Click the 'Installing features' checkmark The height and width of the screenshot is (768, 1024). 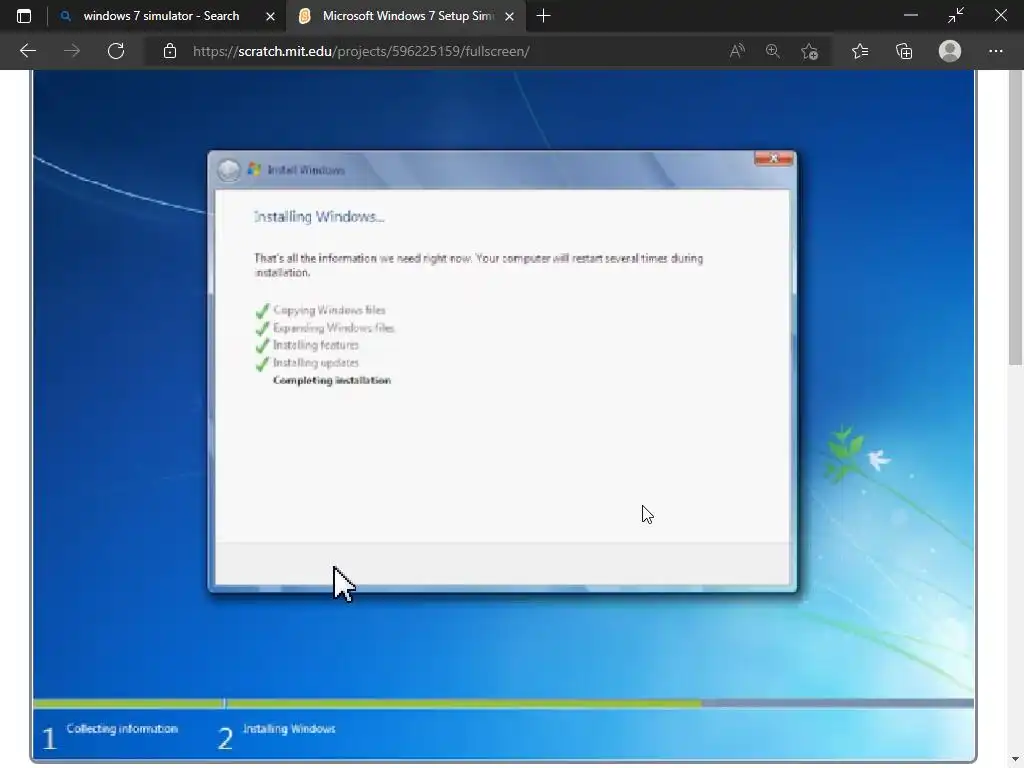(x=263, y=346)
